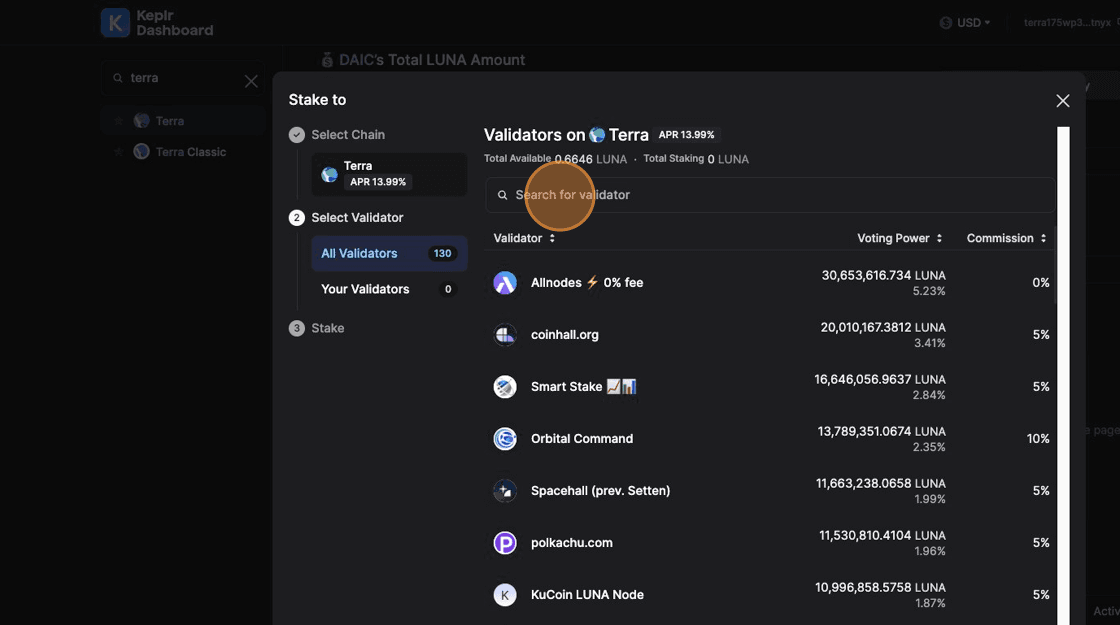Image resolution: width=1120 pixels, height=625 pixels.
Task: Select the Terra chain card
Action: pos(389,174)
